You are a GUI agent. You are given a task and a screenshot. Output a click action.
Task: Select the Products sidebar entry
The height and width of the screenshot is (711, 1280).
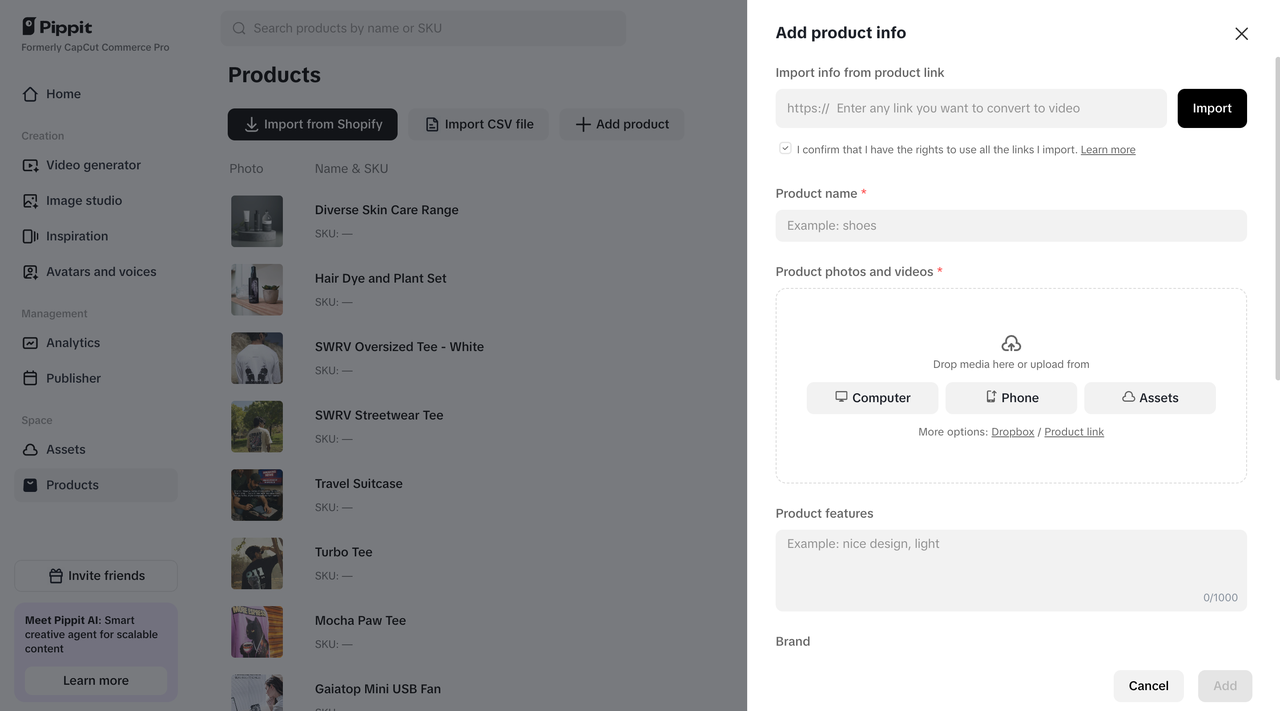click(x=73, y=485)
